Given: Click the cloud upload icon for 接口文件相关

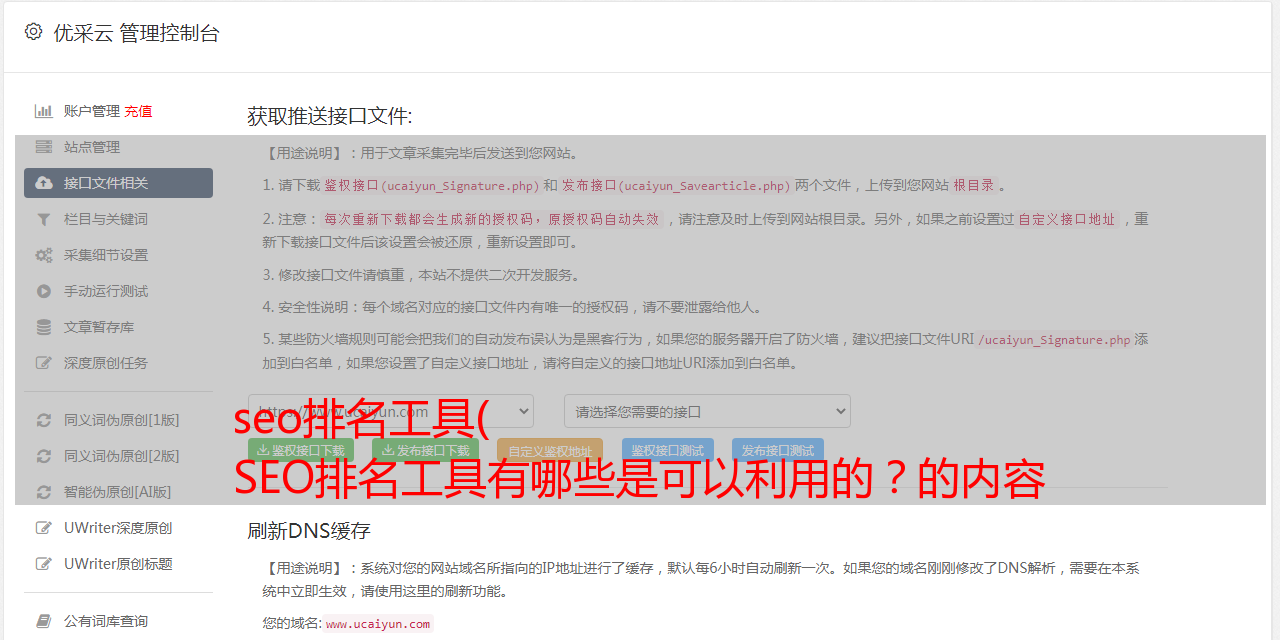Looking at the screenshot, I should 44,183.
